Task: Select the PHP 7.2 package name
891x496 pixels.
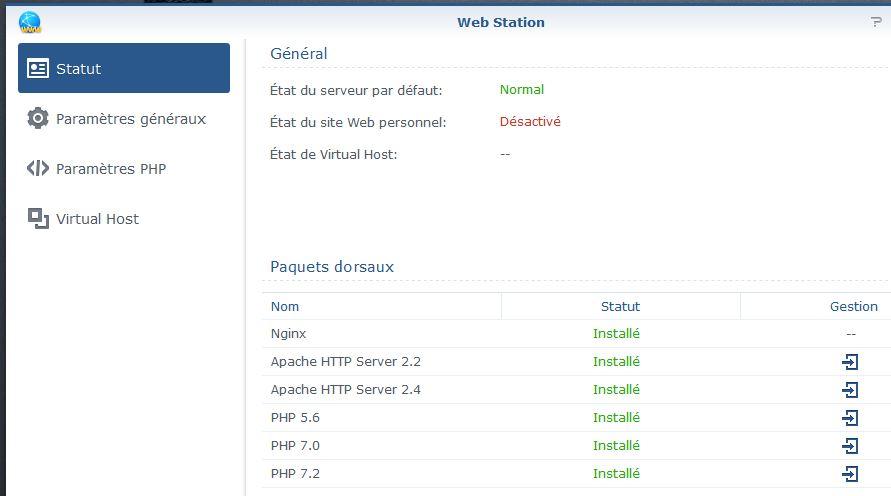Action: pos(295,473)
